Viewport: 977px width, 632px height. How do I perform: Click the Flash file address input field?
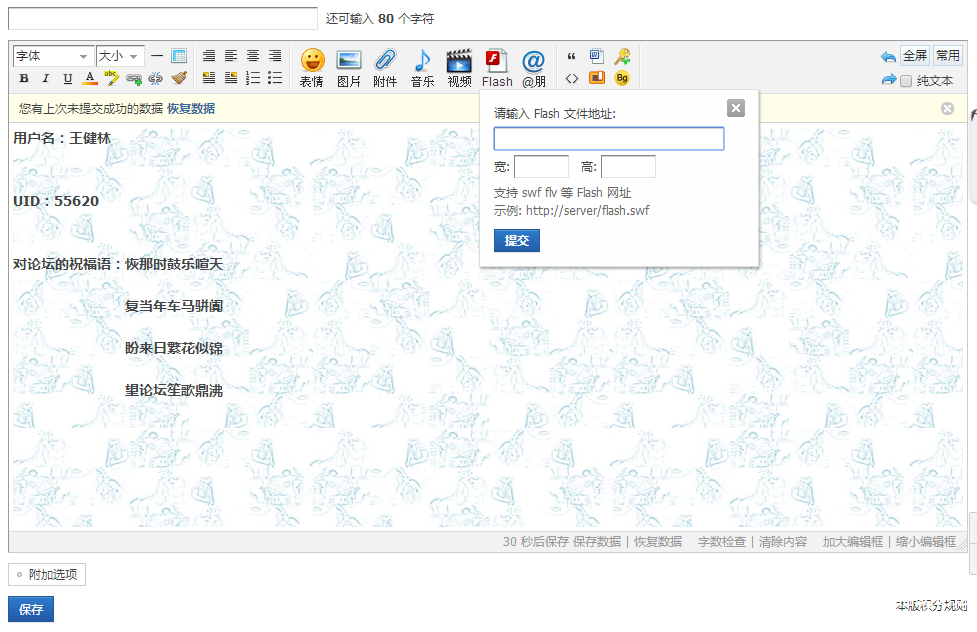click(608, 139)
